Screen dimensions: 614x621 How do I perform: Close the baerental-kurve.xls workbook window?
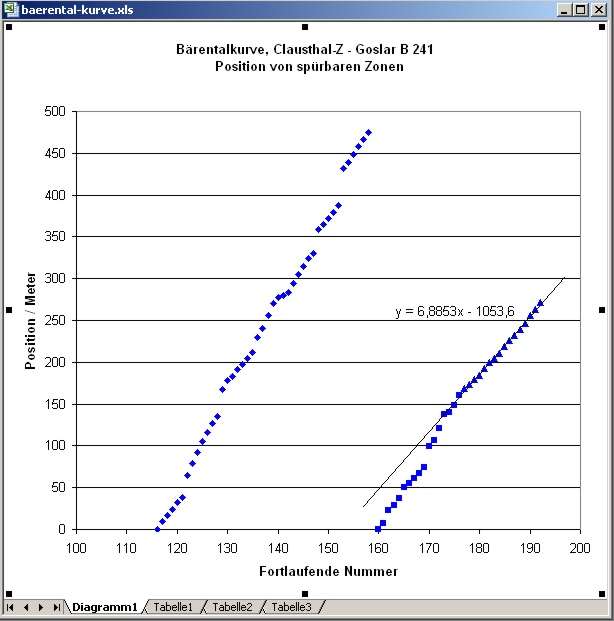point(598,10)
